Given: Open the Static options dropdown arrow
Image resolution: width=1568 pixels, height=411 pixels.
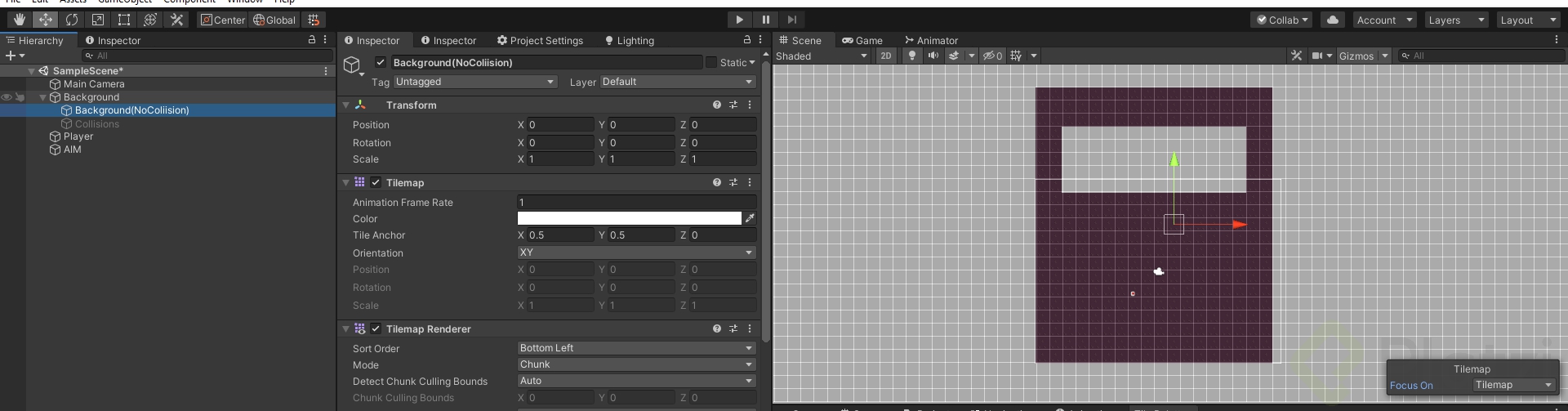Looking at the screenshot, I should pyautogui.click(x=752, y=62).
